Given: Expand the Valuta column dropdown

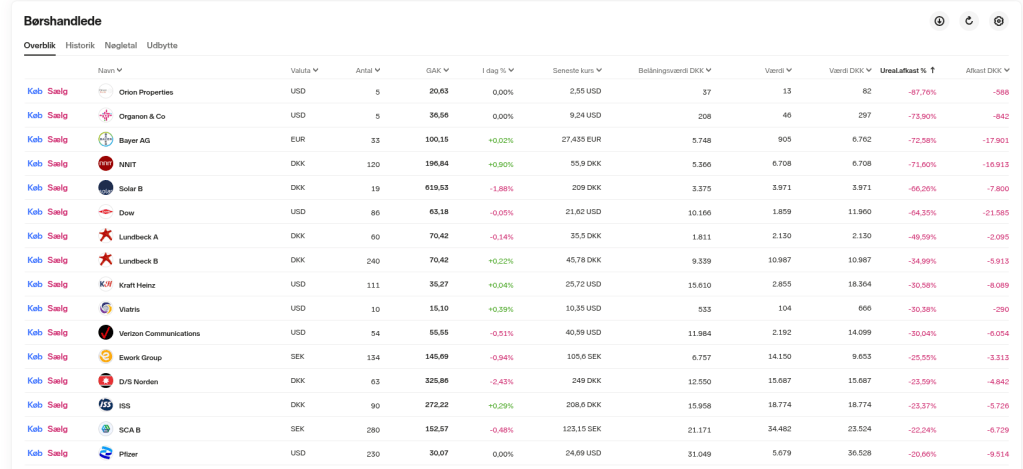Looking at the screenshot, I should (x=304, y=70).
